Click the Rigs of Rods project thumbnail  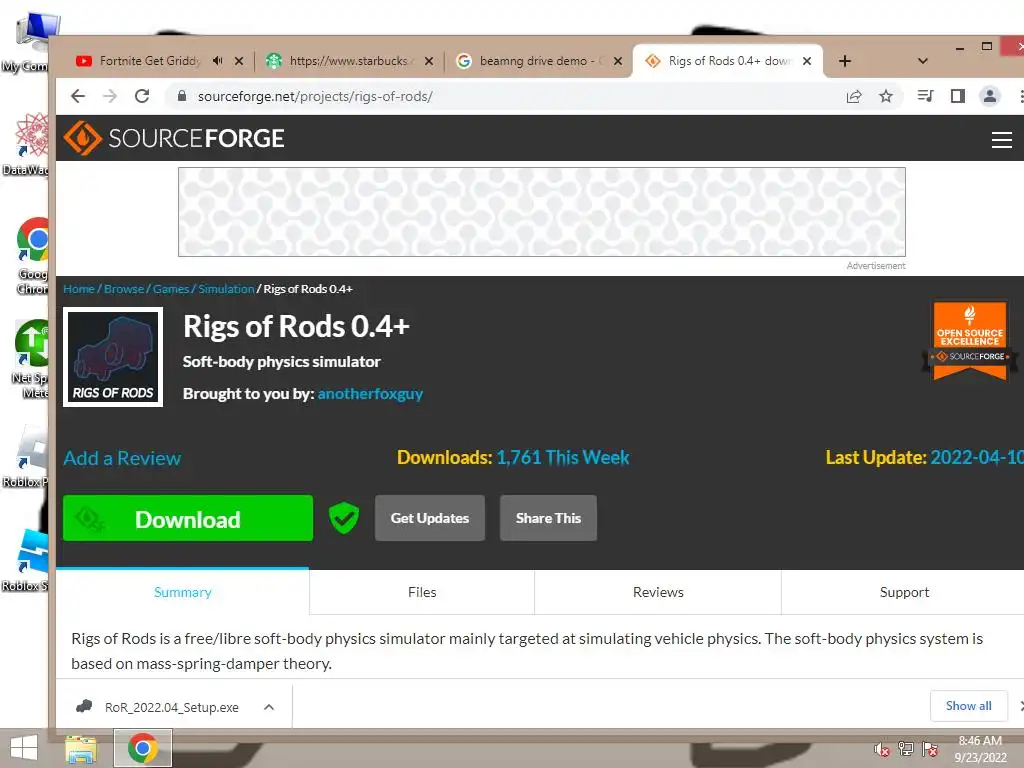coord(113,357)
